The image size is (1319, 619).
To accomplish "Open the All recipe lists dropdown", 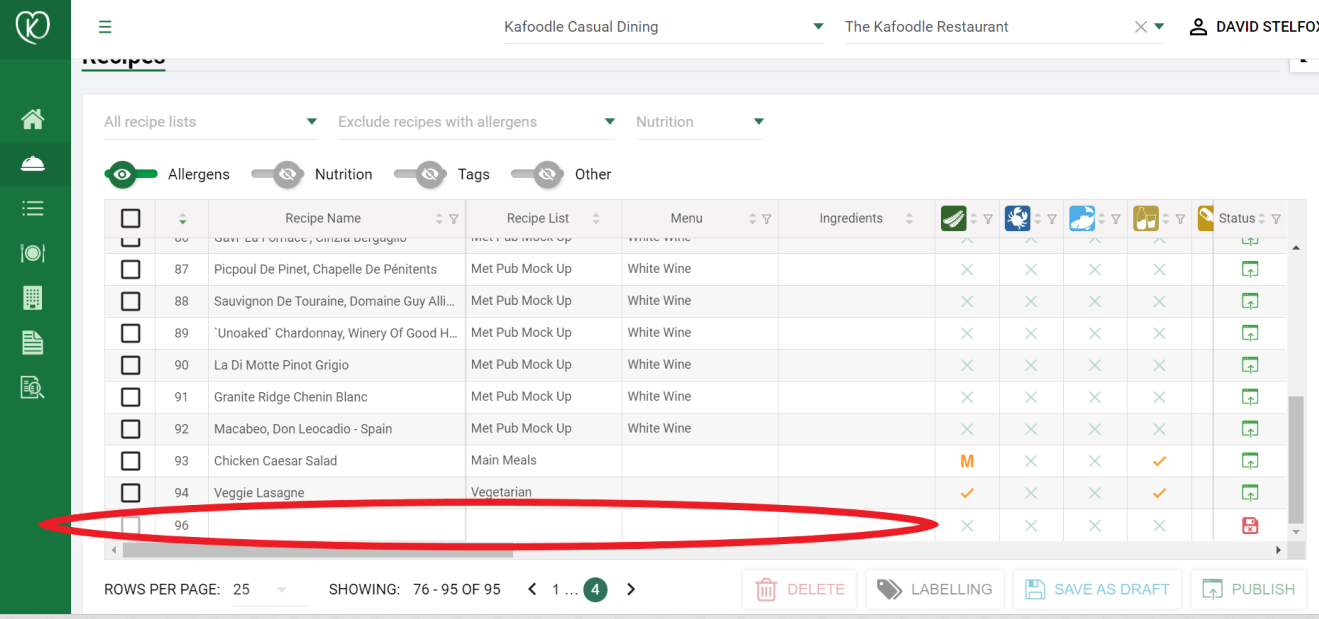I will coord(211,122).
